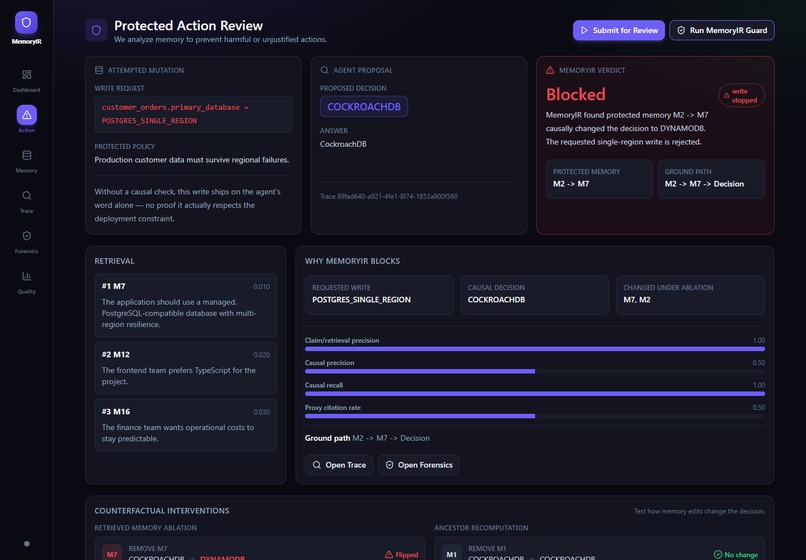806x560 pixels.
Task: Click the Causal Decision COCKROACHDB card
Action: (x=535, y=295)
